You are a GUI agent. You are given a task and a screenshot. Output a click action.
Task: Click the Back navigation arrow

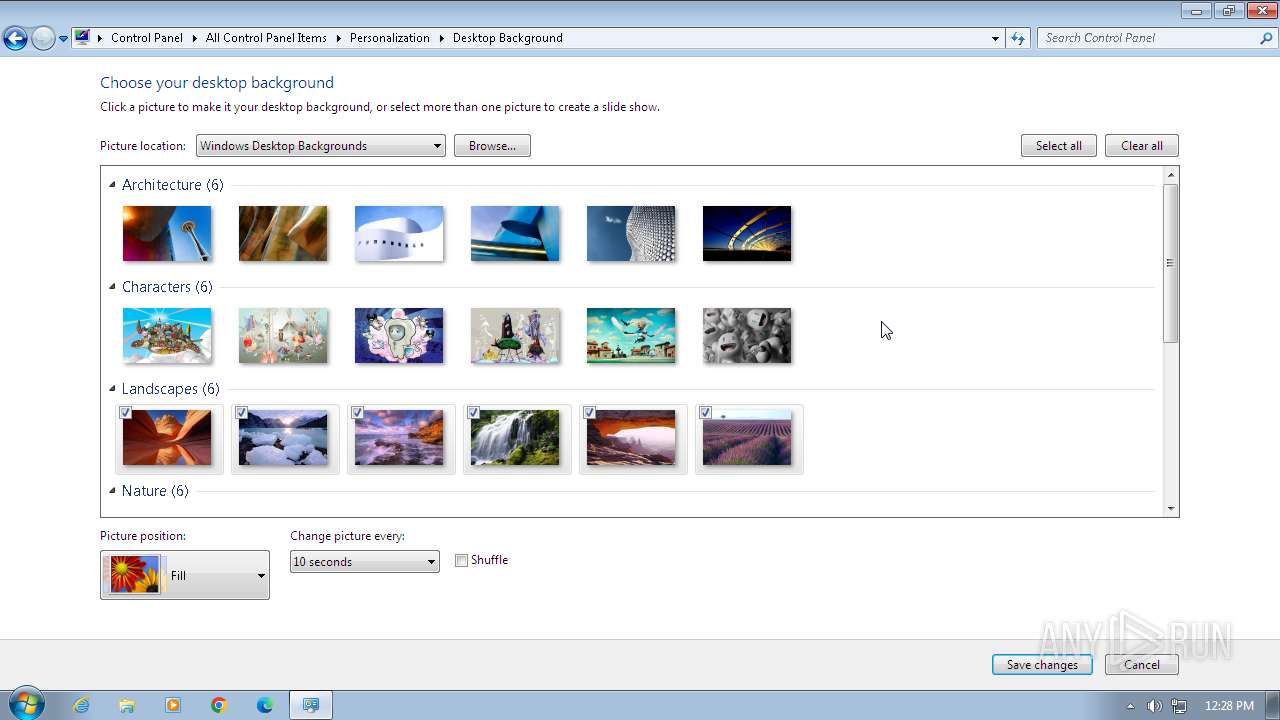click(15, 39)
